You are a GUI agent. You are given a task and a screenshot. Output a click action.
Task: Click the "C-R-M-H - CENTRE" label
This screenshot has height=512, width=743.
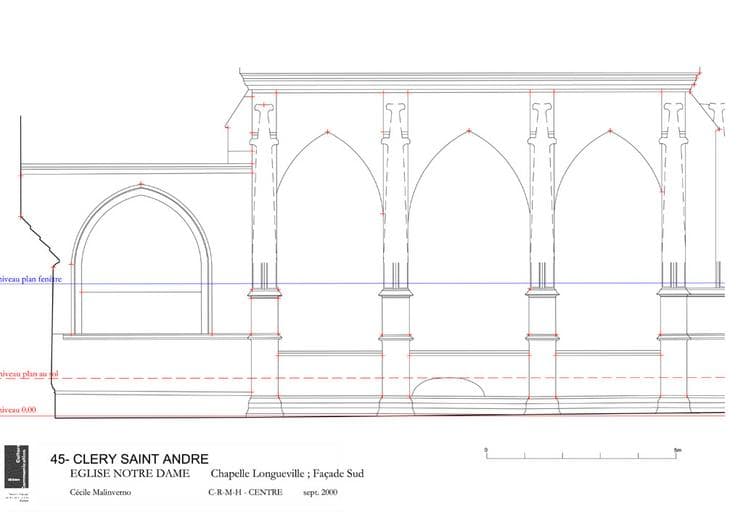point(245,492)
